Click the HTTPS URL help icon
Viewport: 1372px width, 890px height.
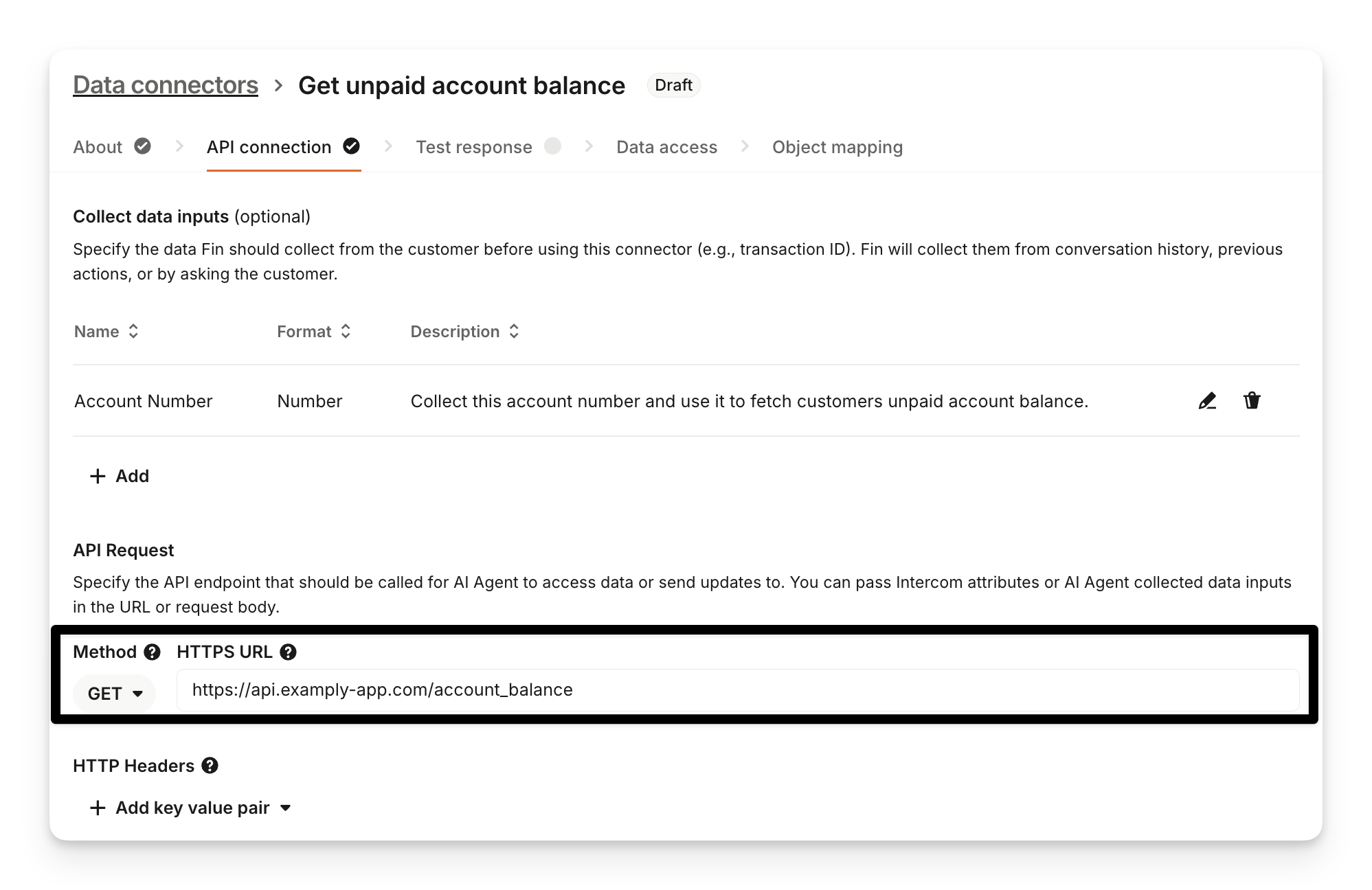click(289, 652)
